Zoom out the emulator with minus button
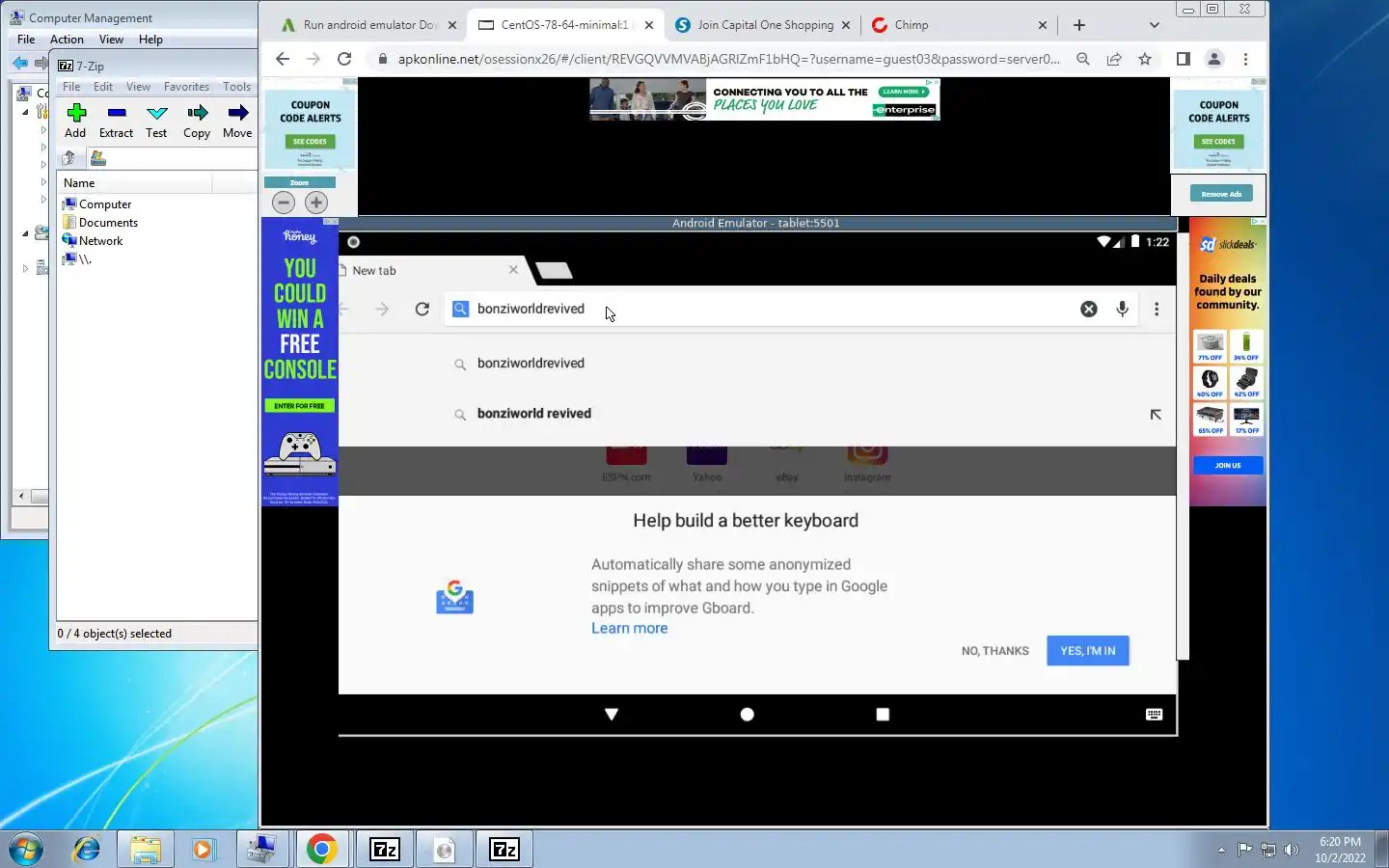The image size is (1389, 868). pos(284,203)
